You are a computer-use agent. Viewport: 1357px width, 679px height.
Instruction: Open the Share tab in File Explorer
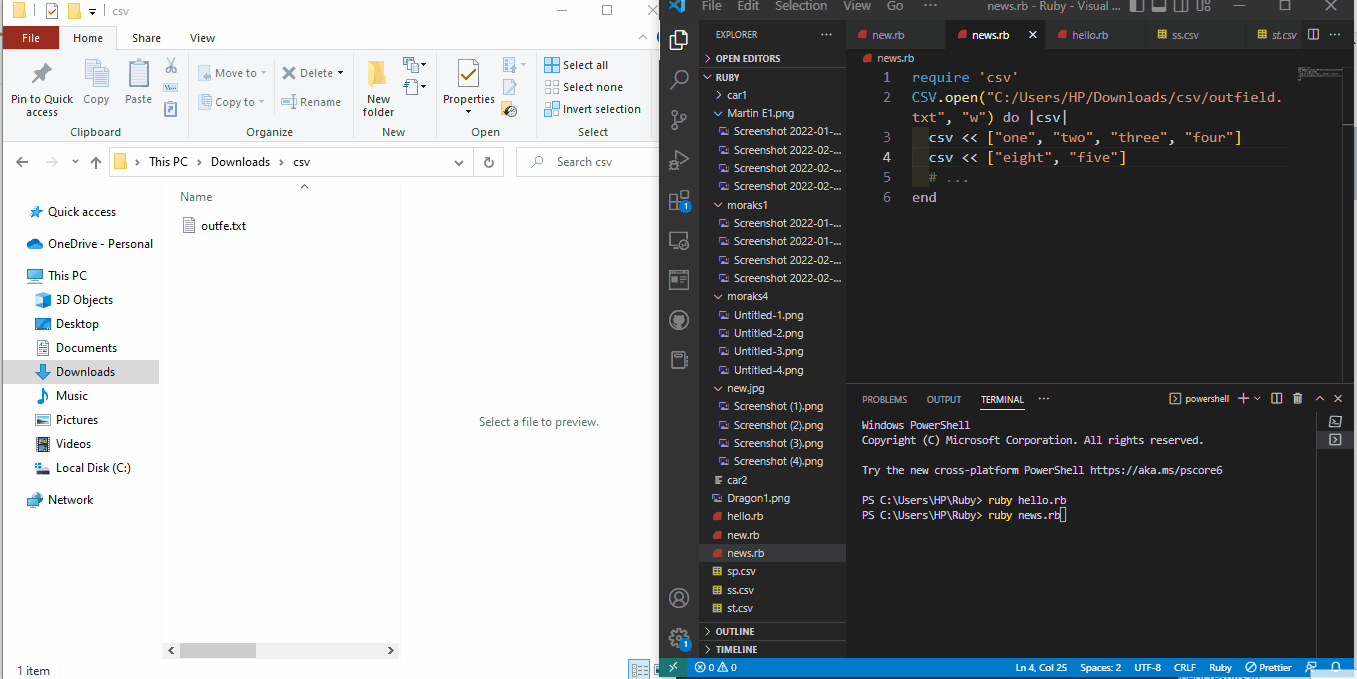pos(146,38)
